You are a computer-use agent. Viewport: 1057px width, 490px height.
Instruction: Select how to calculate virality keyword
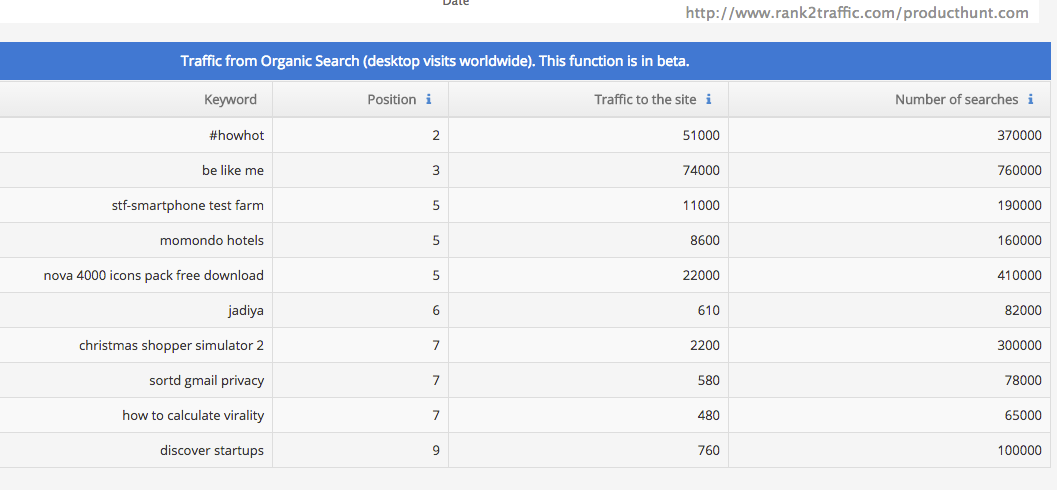click(193, 416)
